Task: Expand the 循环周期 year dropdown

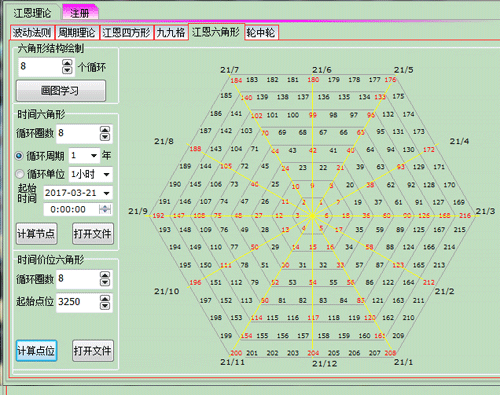Action: coord(94,156)
